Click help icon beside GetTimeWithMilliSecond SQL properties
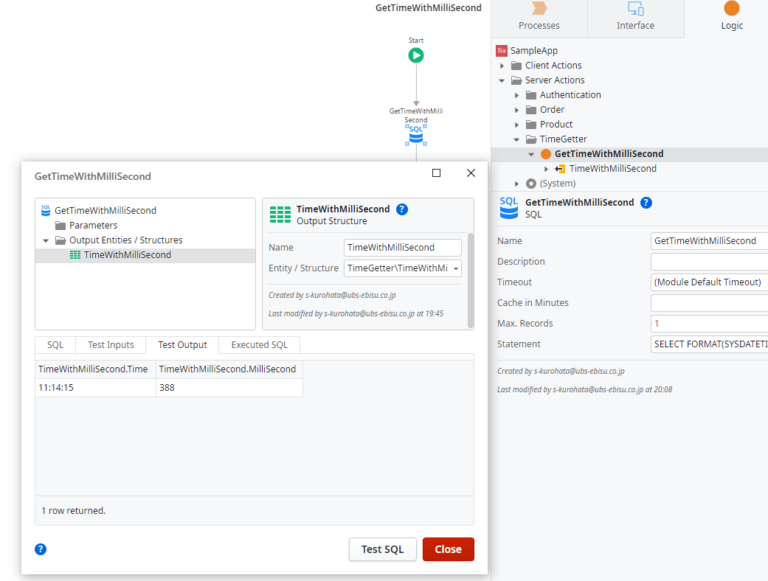768x581 pixels. [646, 203]
